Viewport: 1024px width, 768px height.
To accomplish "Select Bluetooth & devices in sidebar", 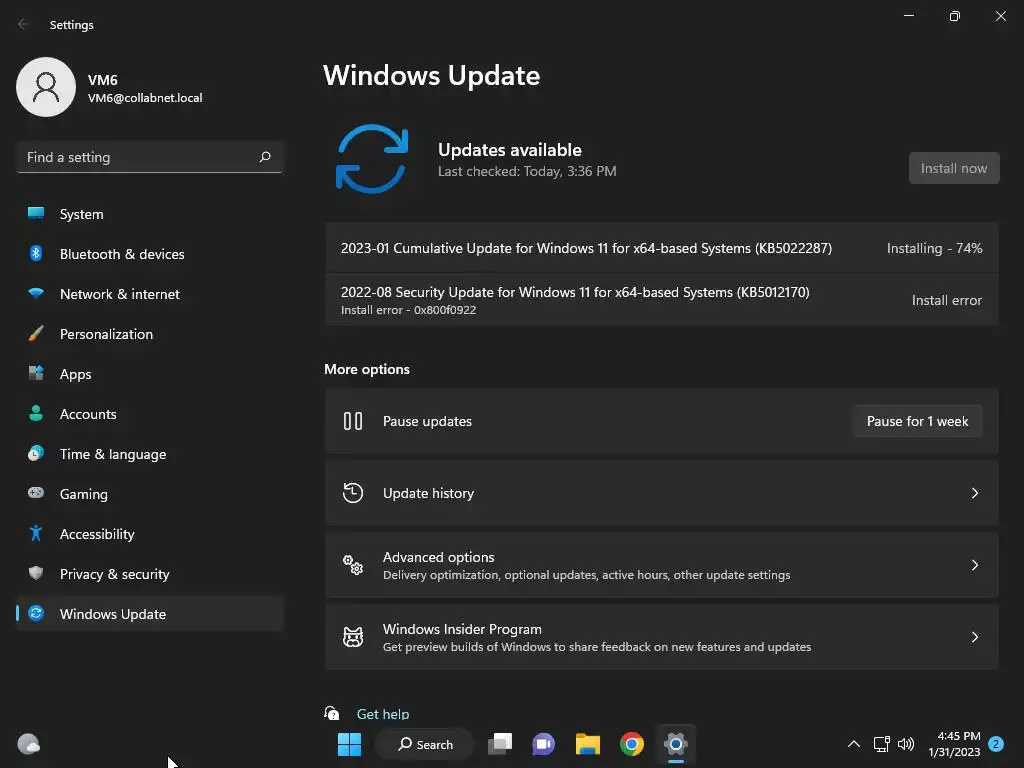I will (x=150, y=254).
